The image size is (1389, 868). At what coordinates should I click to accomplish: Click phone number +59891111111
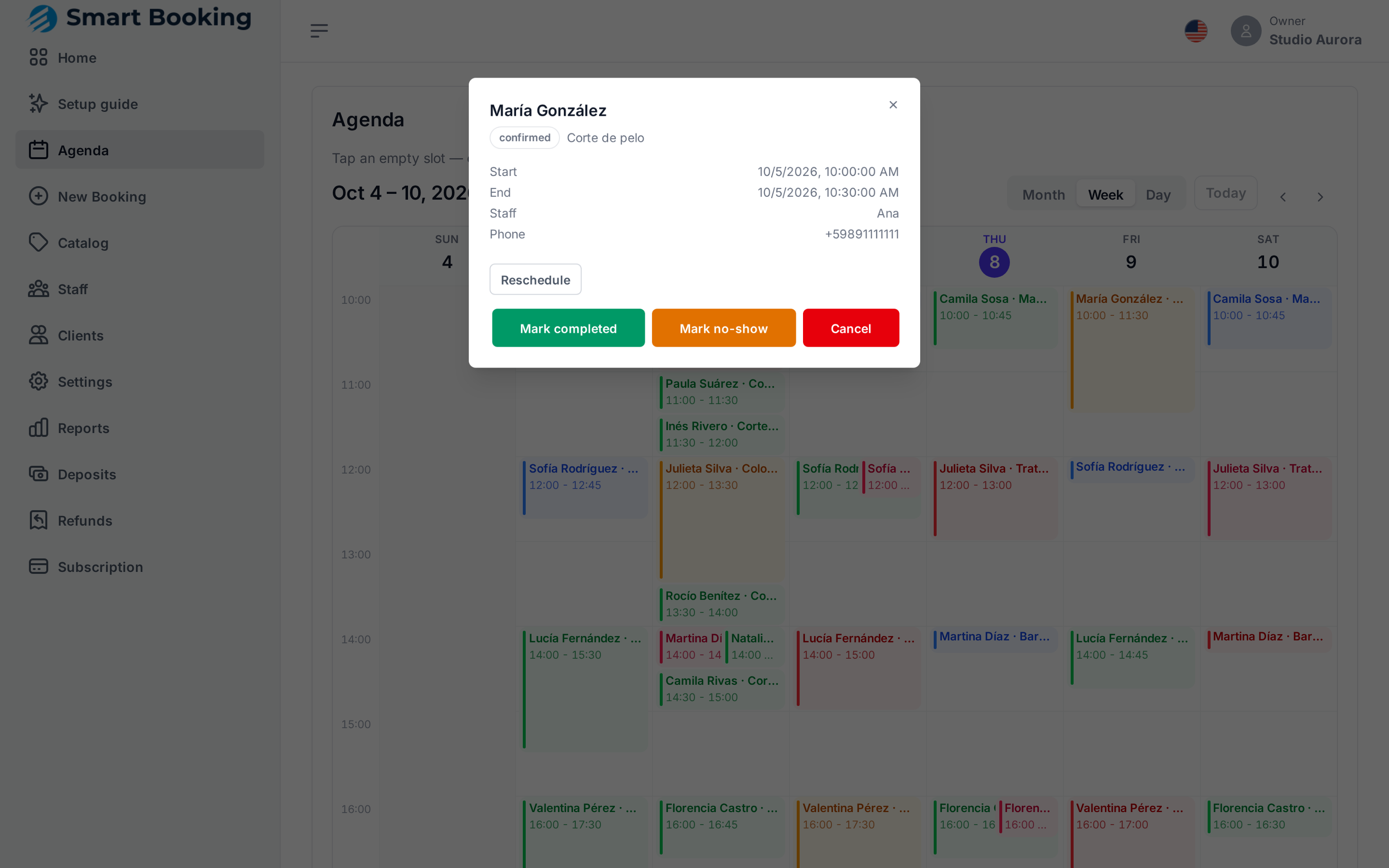click(x=861, y=234)
